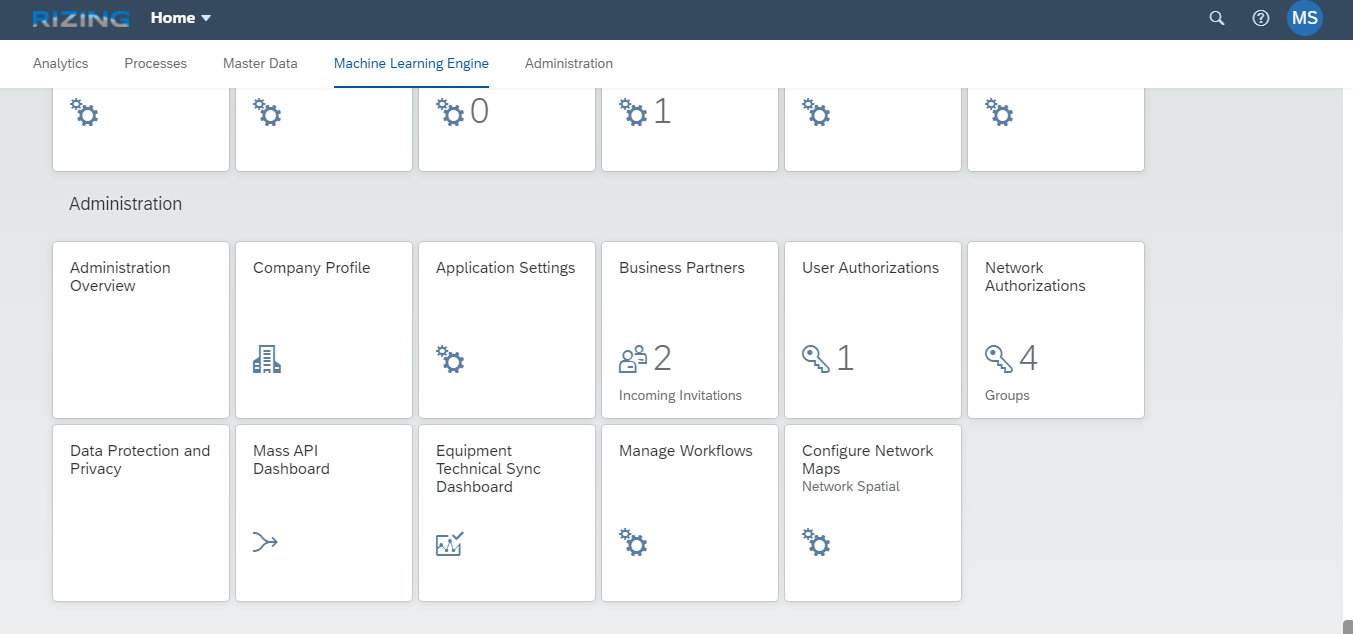The image size is (1353, 634).
Task: Click the Mass API Dashboard merge-arrow icon
Action: (x=265, y=543)
